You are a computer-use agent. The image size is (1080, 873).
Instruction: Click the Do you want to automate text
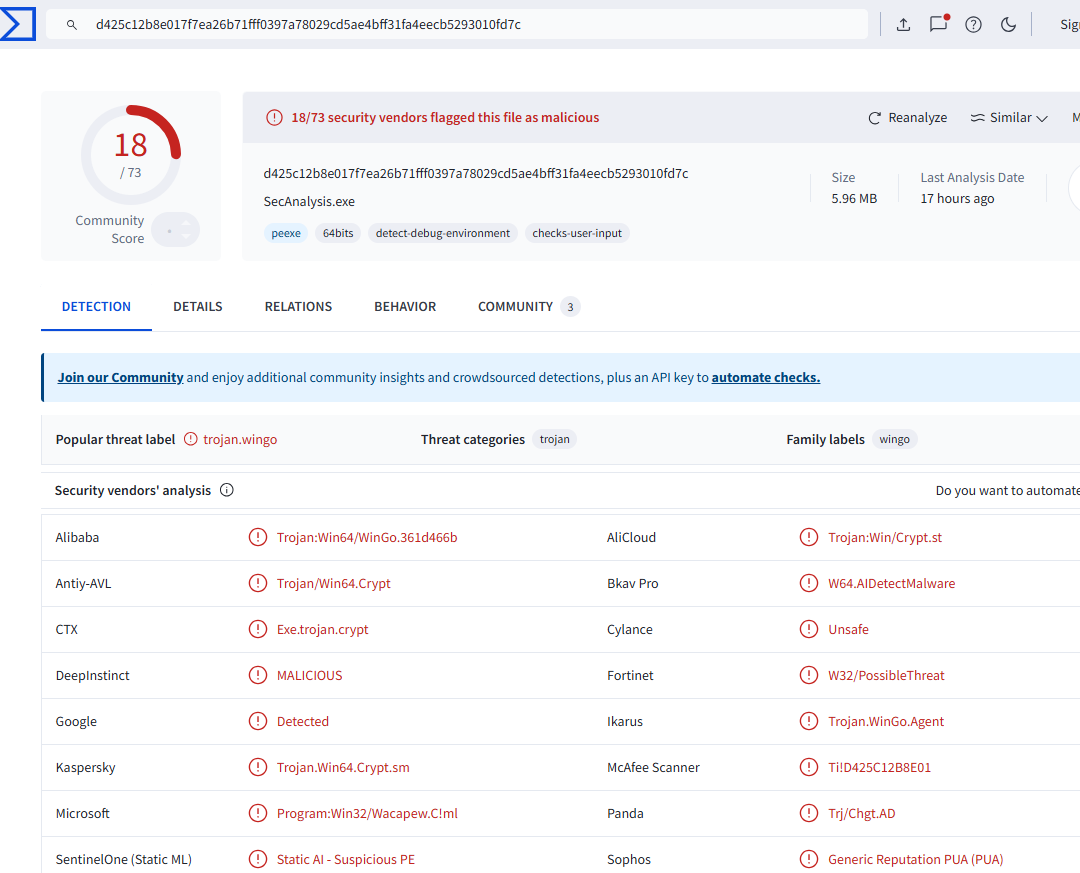tap(1008, 491)
